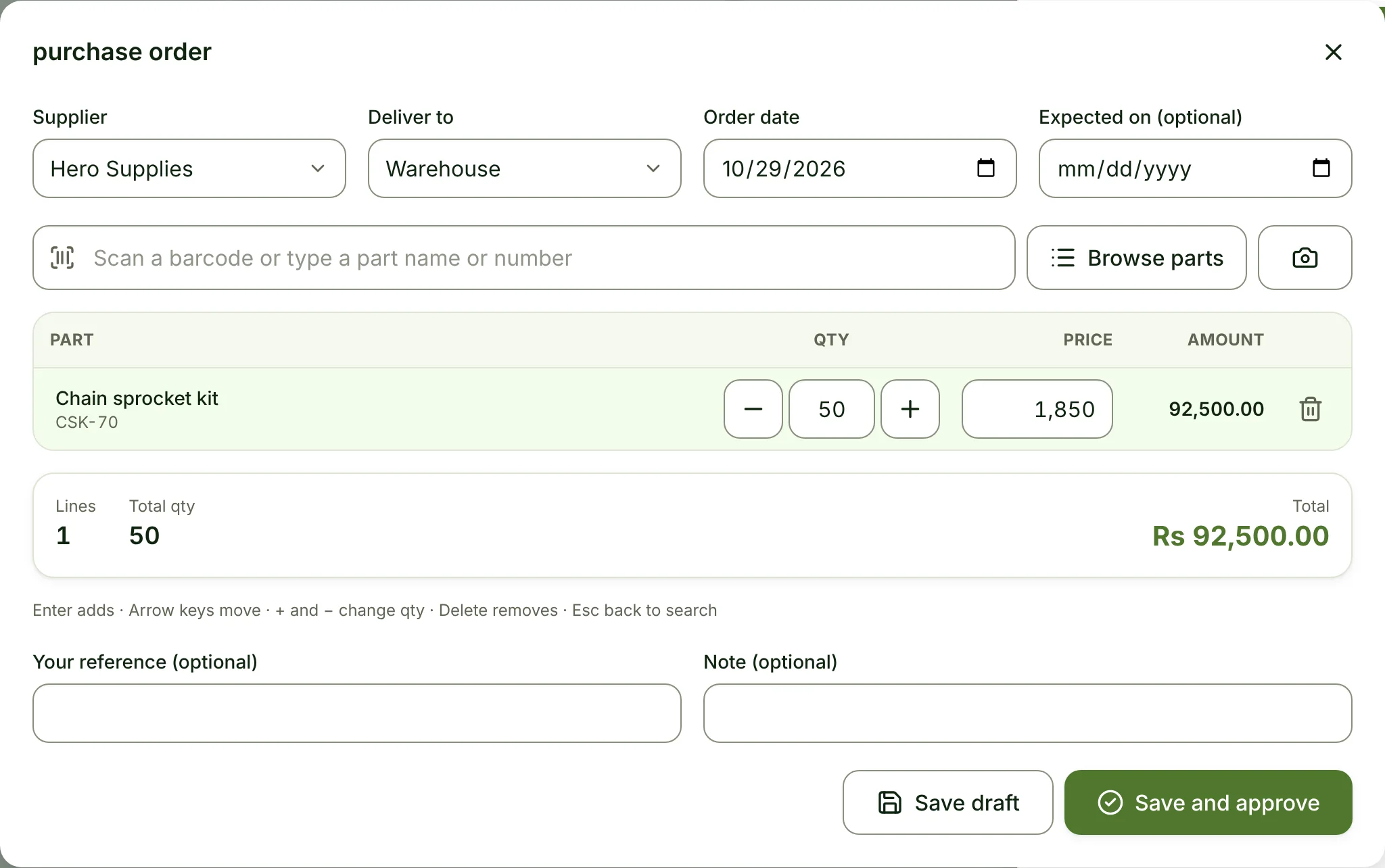The image size is (1385, 868).
Task: Click the Lines count value 1
Action: (63, 535)
